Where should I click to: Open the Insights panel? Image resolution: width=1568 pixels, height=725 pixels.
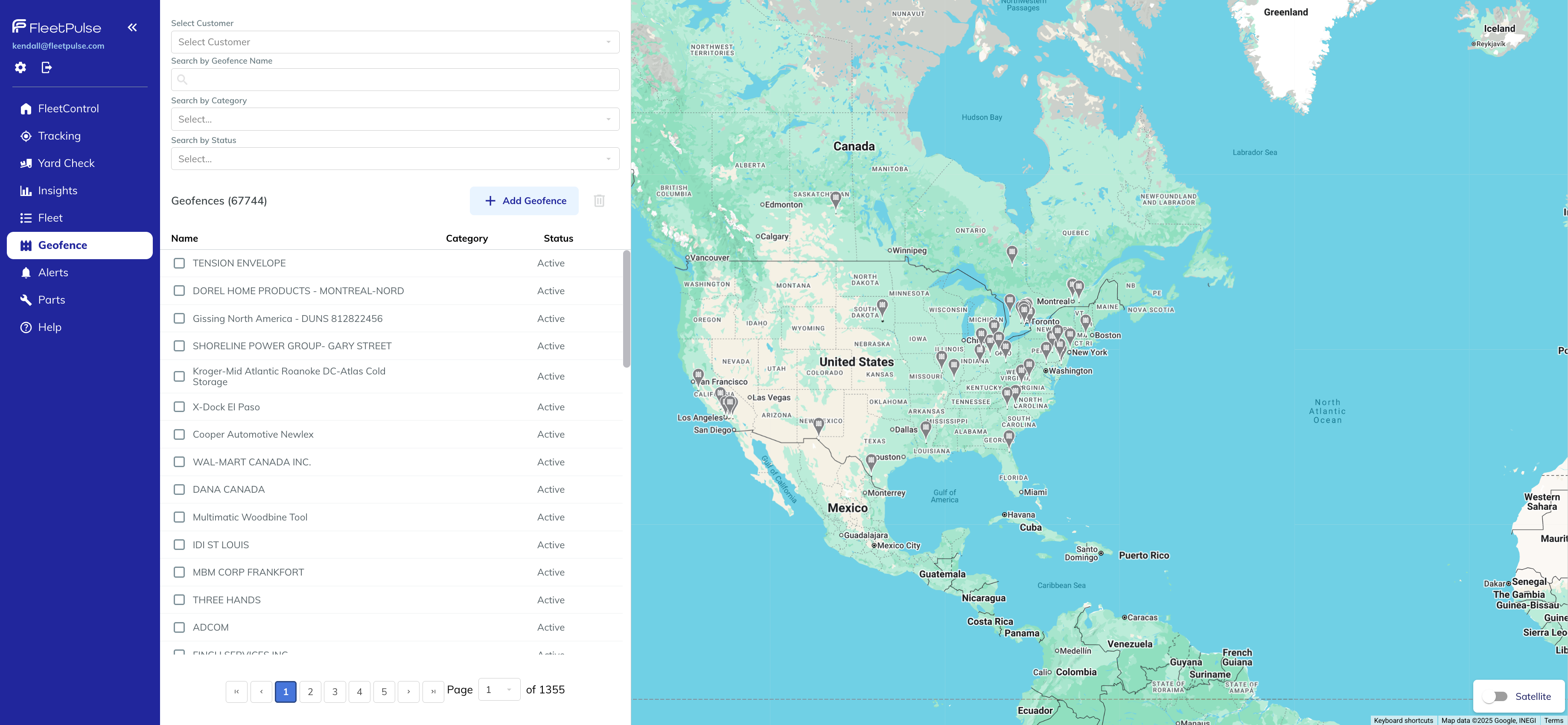pos(57,190)
